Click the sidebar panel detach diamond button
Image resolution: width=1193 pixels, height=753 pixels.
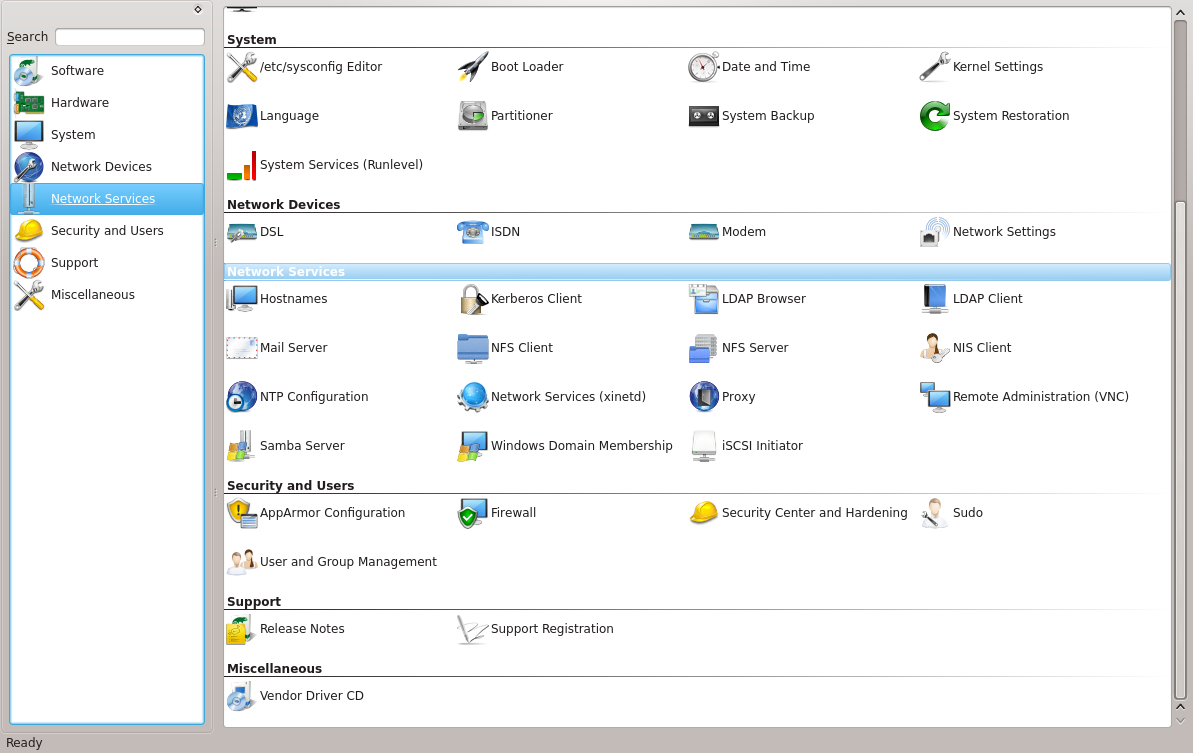point(197,9)
